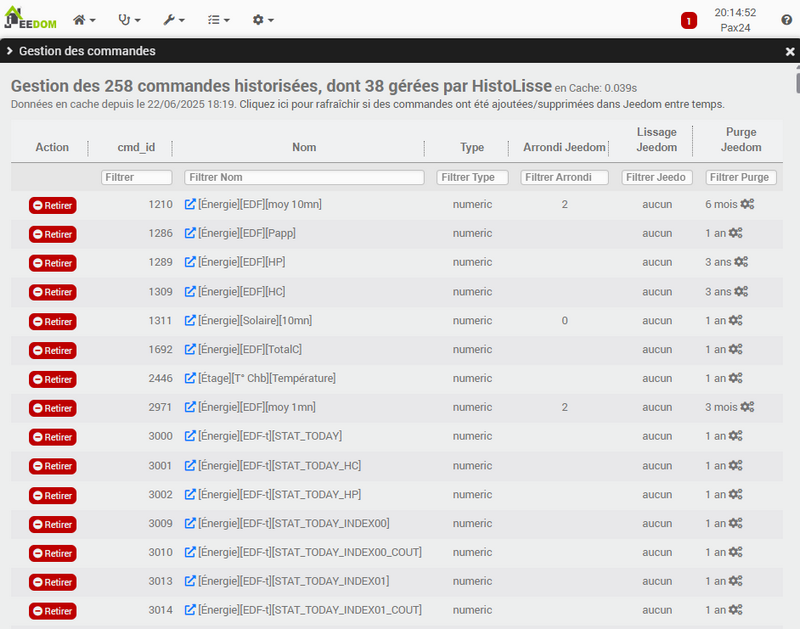The height and width of the screenshot is (629, 800).
Task: Focus the Filtrer Arrondi field
Action: (565, 177)
